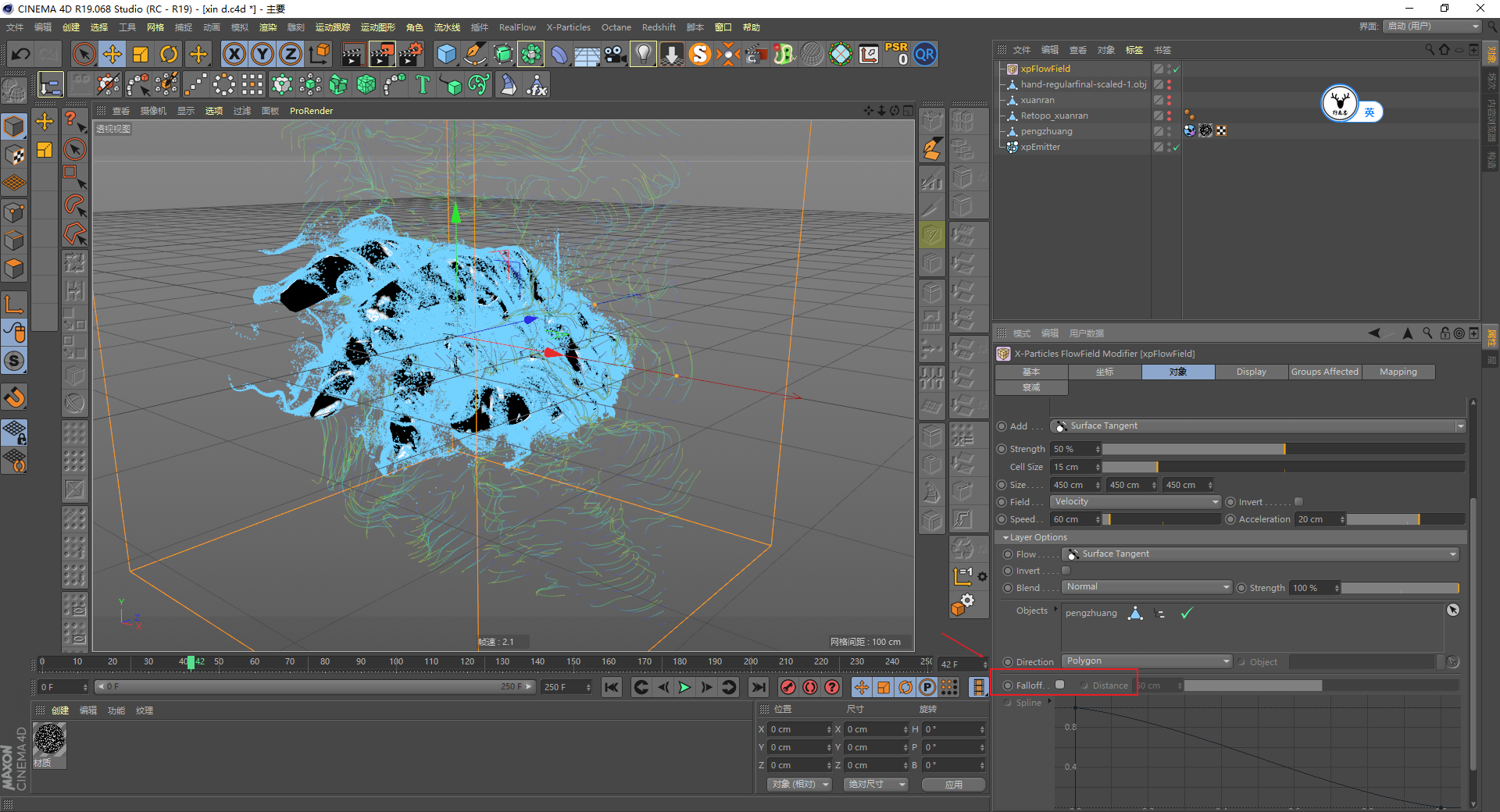
Task: Toggle the Invert checkbox in Layer Options
Action: click(x=1066, y=571)
